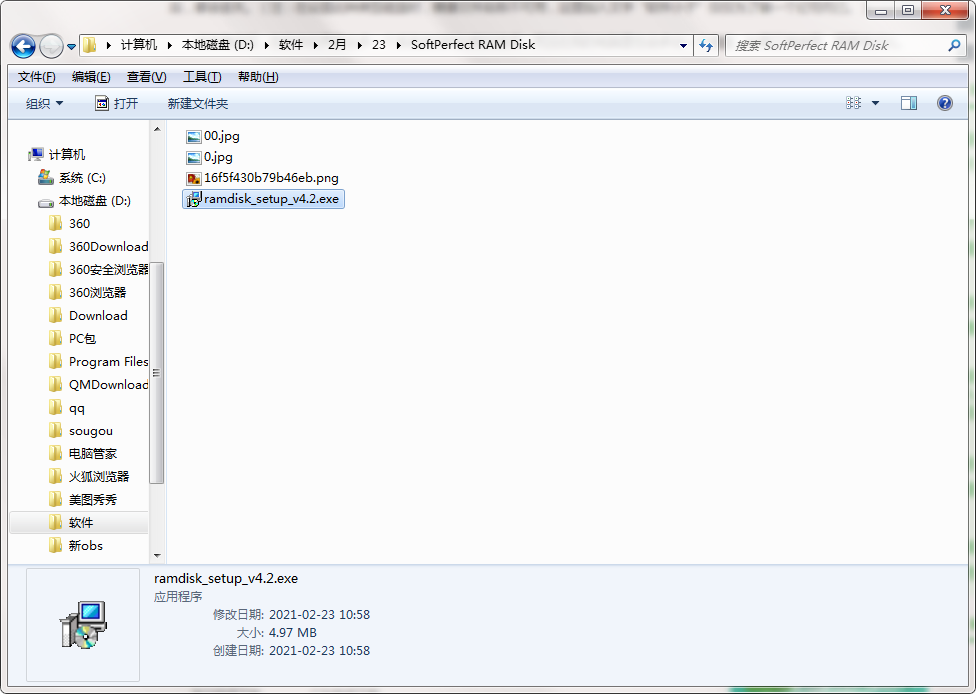Open help with the blue question icon

(944, 103)
